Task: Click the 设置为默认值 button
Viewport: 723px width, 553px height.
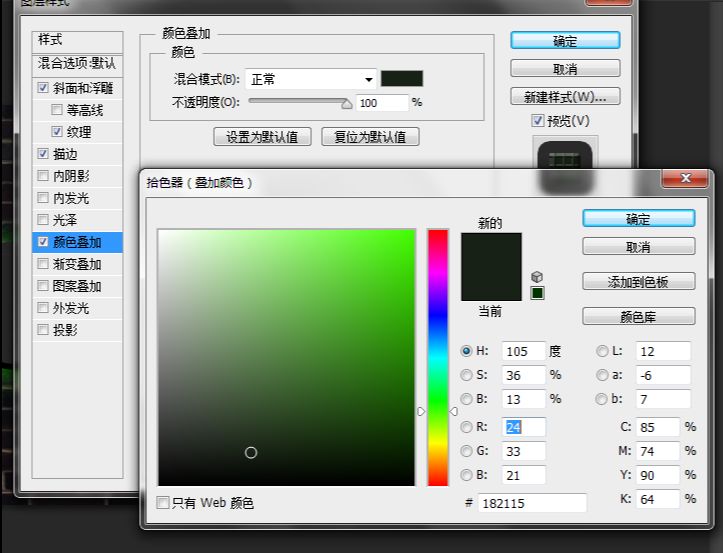Action: [262, 137]
